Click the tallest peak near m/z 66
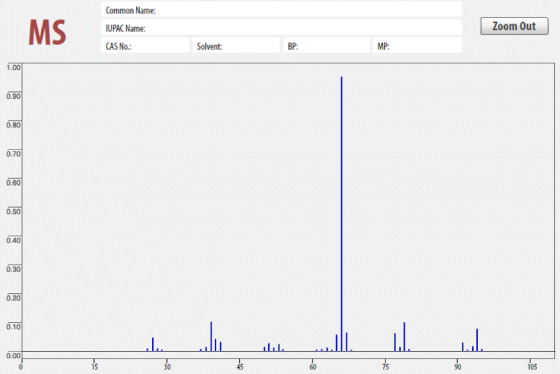The image size is (560, 374). [x=341, y=214]
